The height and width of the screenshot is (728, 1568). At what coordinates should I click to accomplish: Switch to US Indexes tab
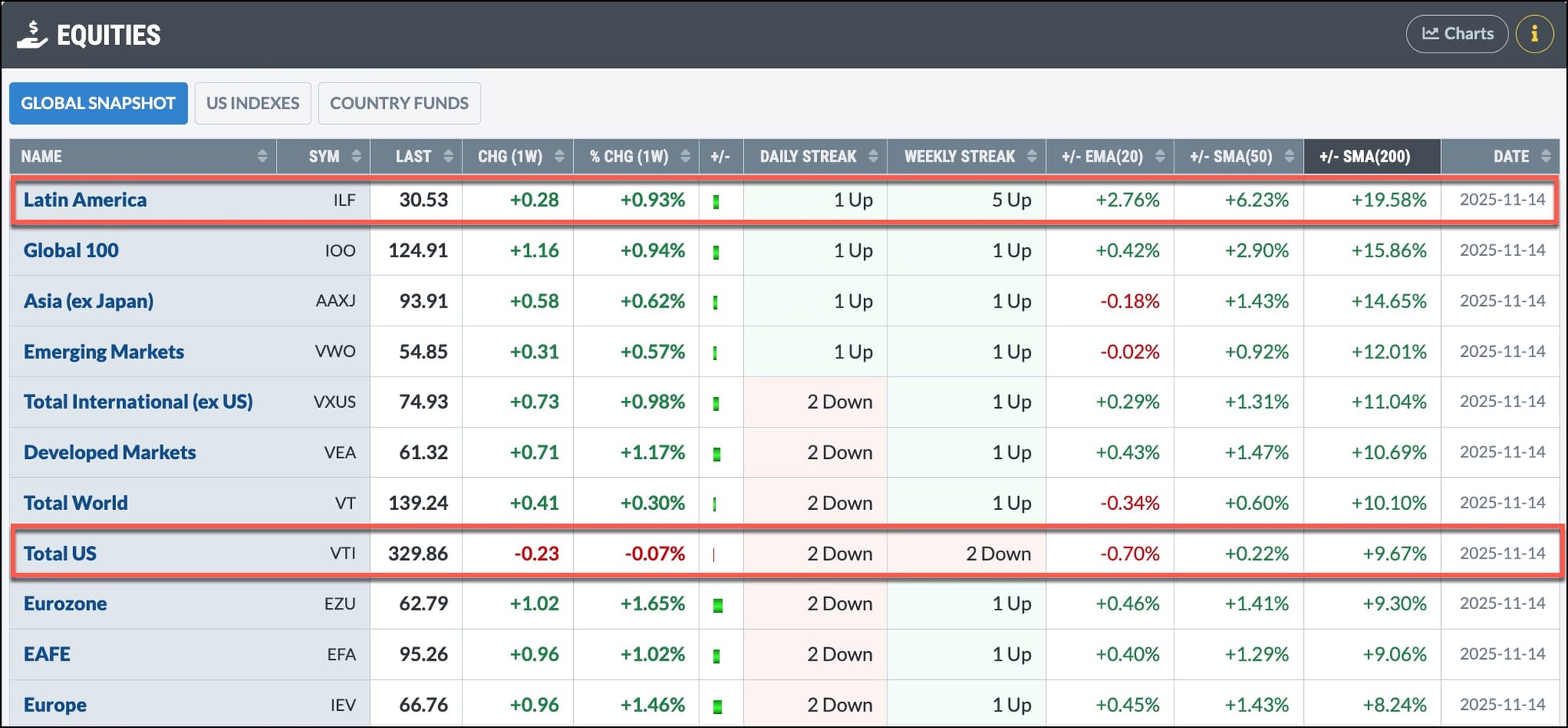coord(252,104)
